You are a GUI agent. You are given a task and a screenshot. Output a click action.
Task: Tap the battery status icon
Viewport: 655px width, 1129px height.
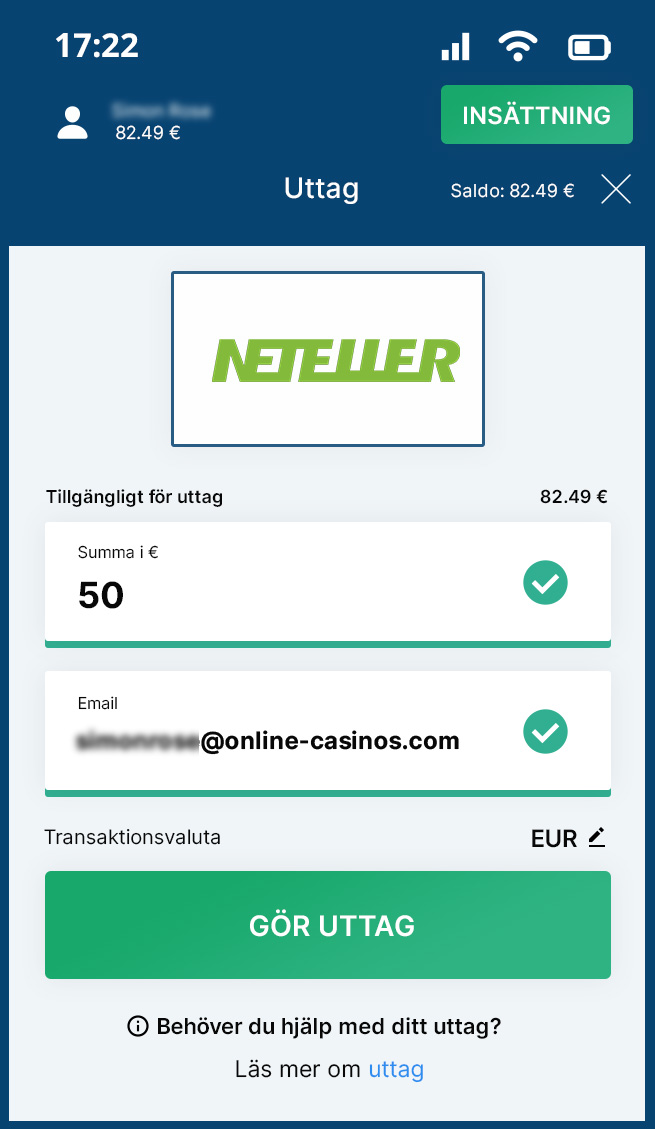tap(590, 48)
